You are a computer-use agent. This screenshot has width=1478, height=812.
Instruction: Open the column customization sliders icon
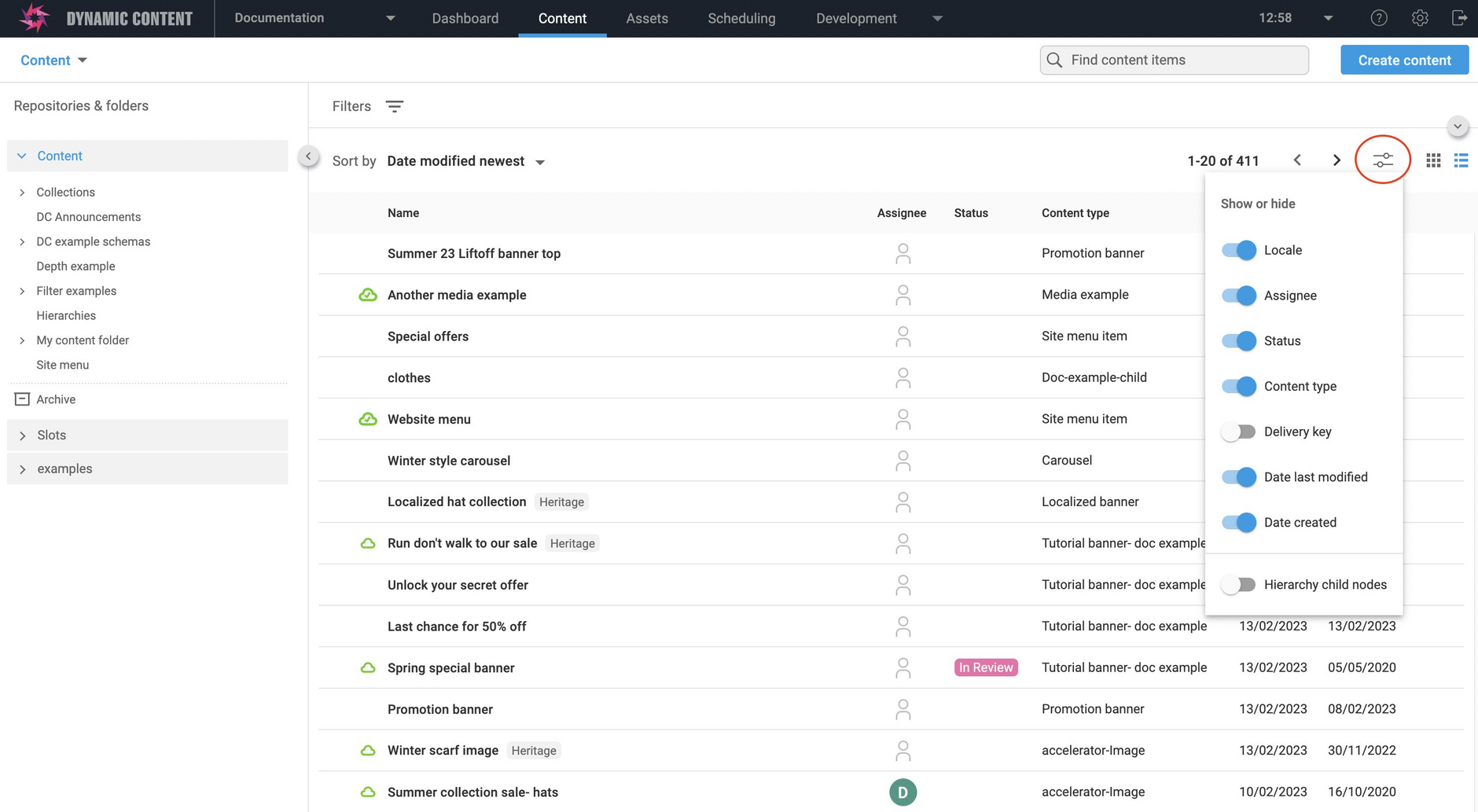tap(1383, 160)
